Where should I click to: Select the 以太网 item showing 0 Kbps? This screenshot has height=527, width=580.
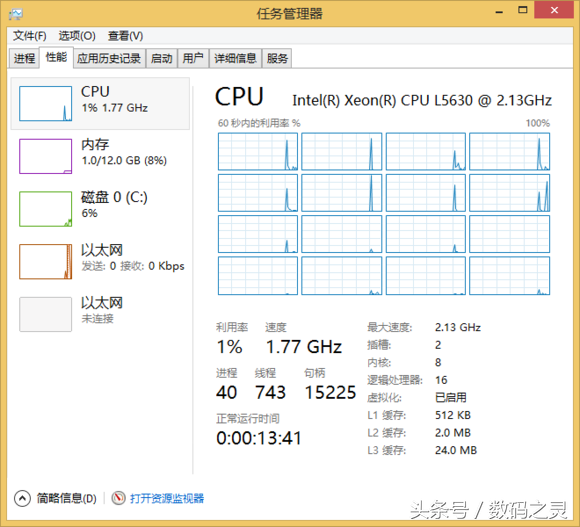(100, 261)
